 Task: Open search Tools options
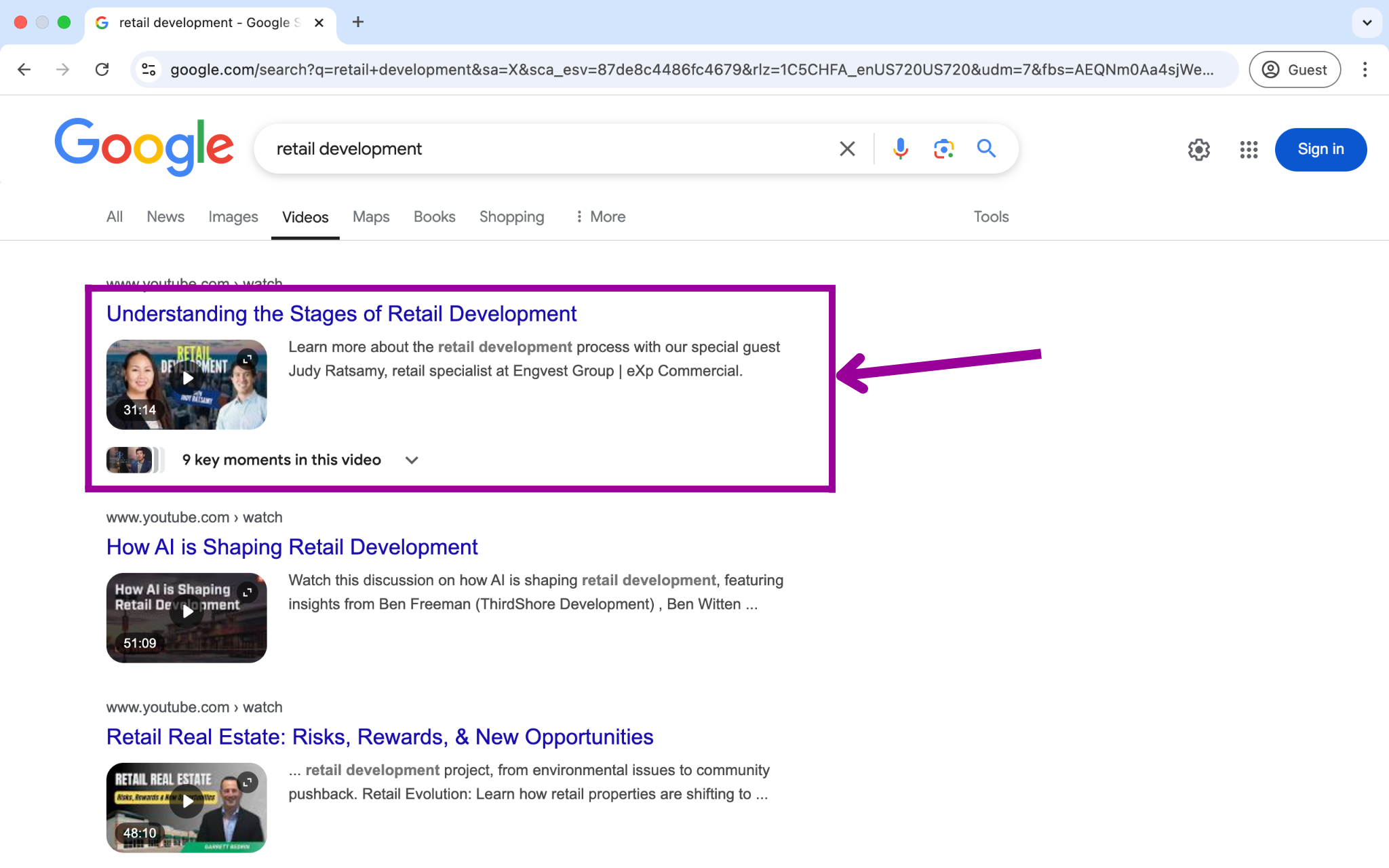[991, 217]
